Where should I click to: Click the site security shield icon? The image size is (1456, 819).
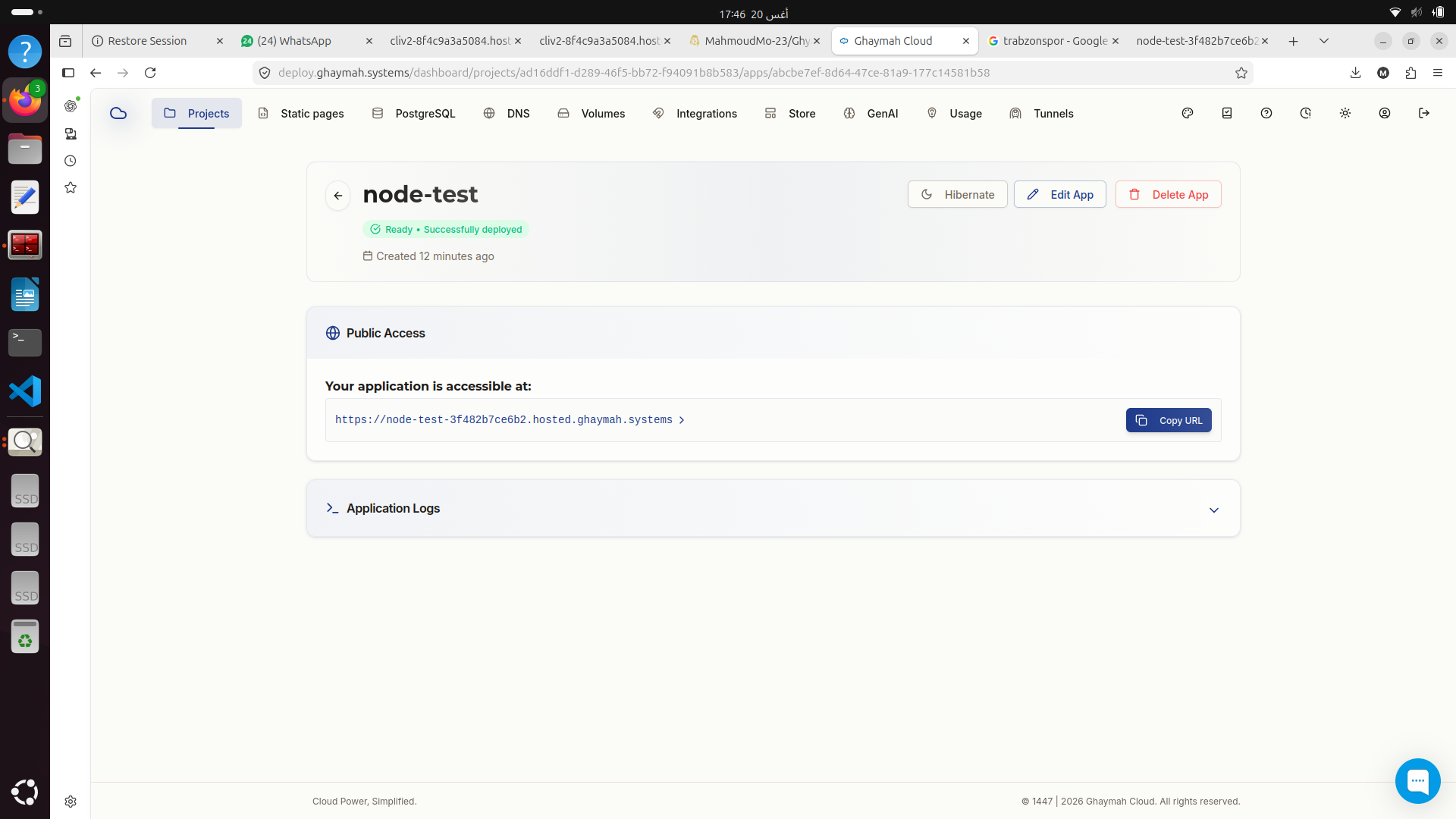click(x=265, y=73)
